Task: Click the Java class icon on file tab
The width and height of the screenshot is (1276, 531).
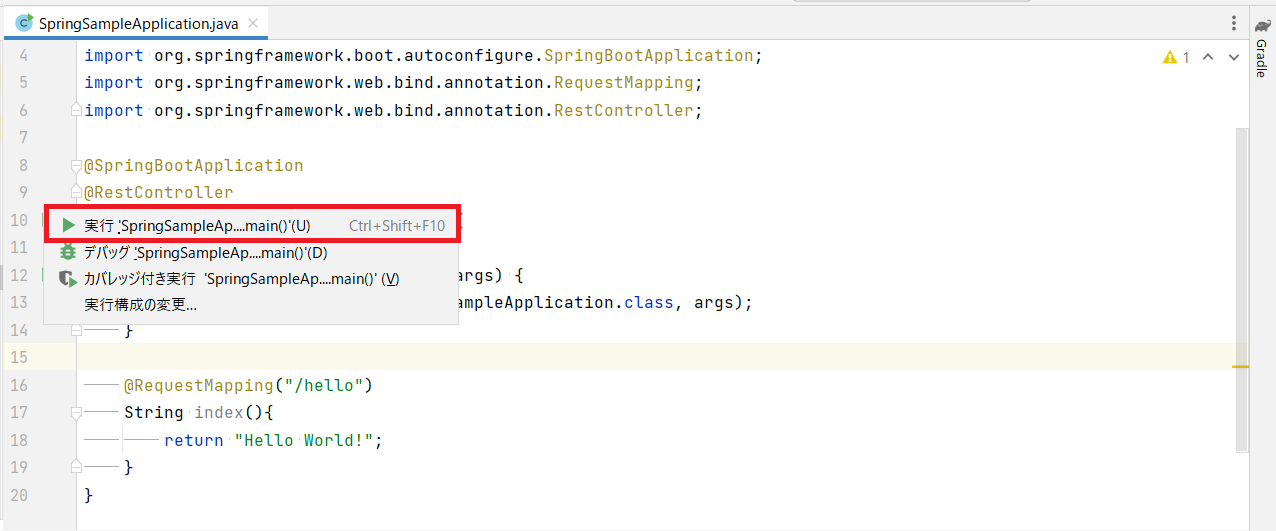Action: click(x=23, y=22)
